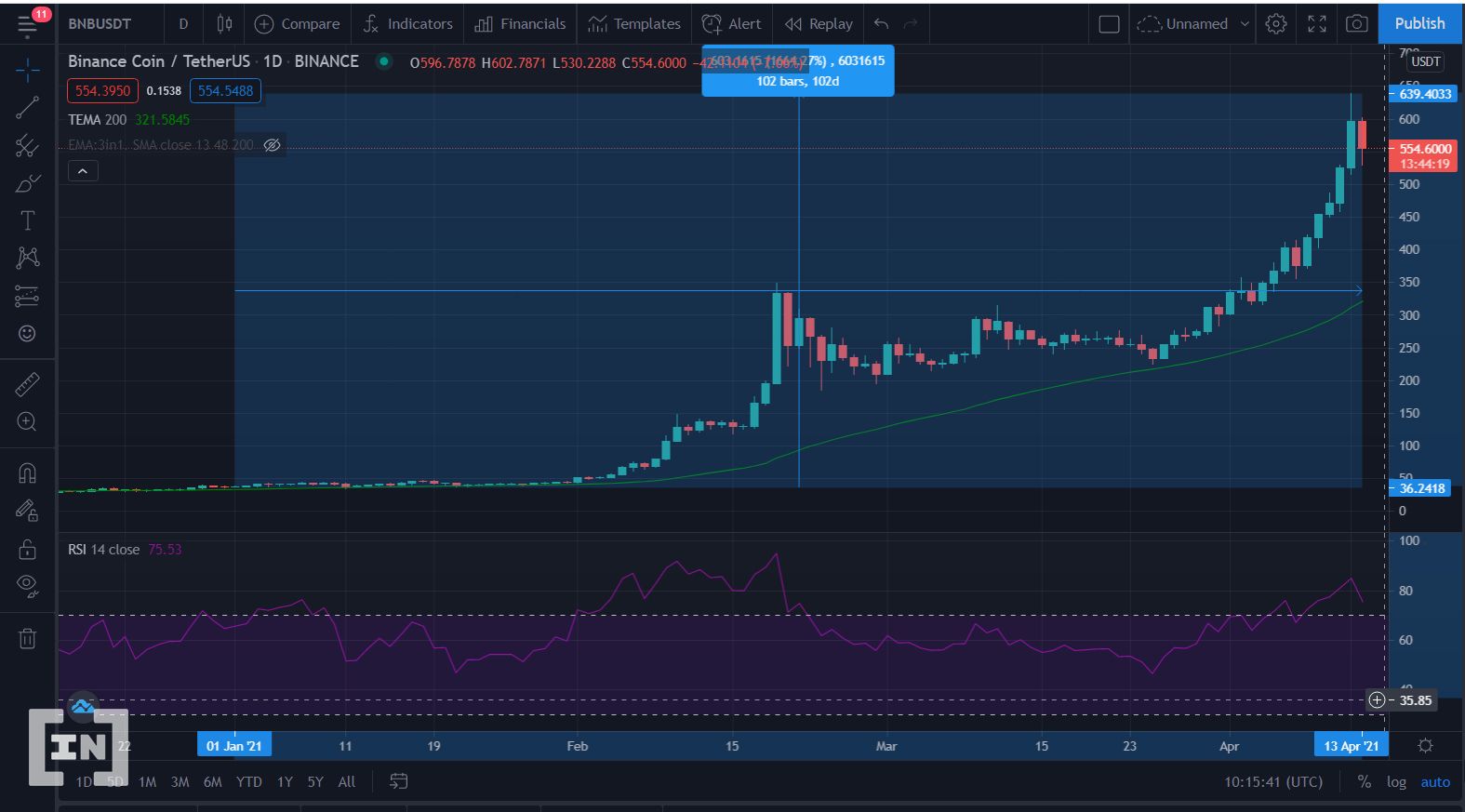Image resolution: width=1465 pixels, height=812 pixels.
Task: Select the trend line drawing tool
Action: point(27,108)
